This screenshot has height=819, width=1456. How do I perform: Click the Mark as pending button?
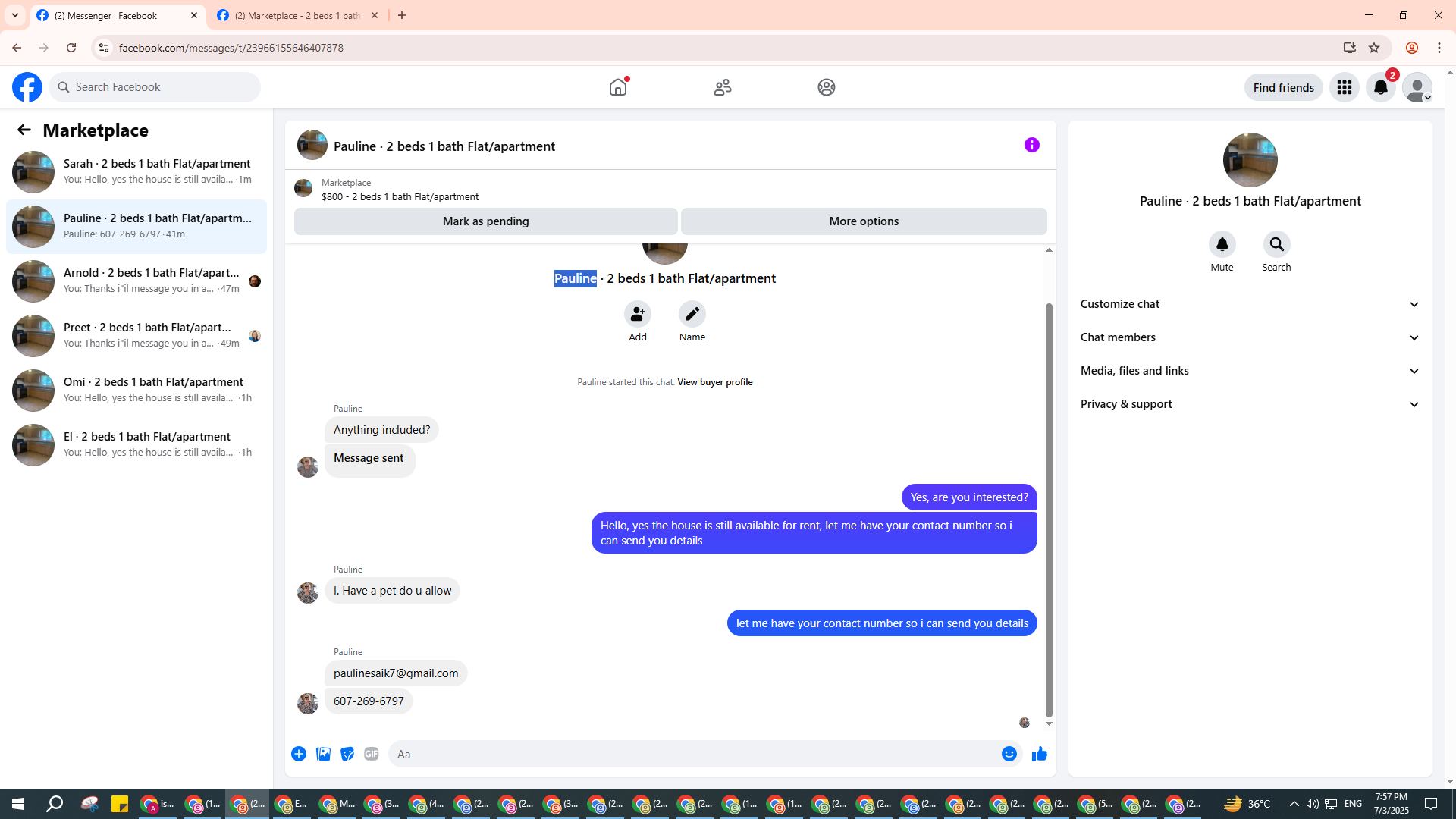(485, 221)
